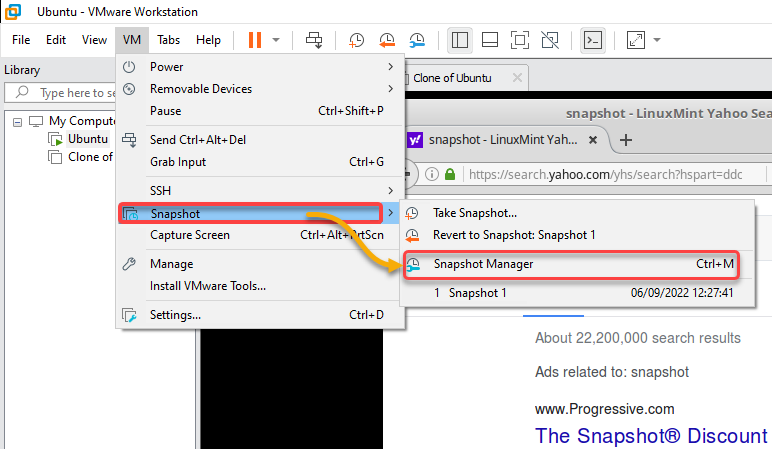Screen dimensions: 772x449
Task: Select the snapshot - LinuxMint Yahoo browser tab
Action: click(503, 140)
